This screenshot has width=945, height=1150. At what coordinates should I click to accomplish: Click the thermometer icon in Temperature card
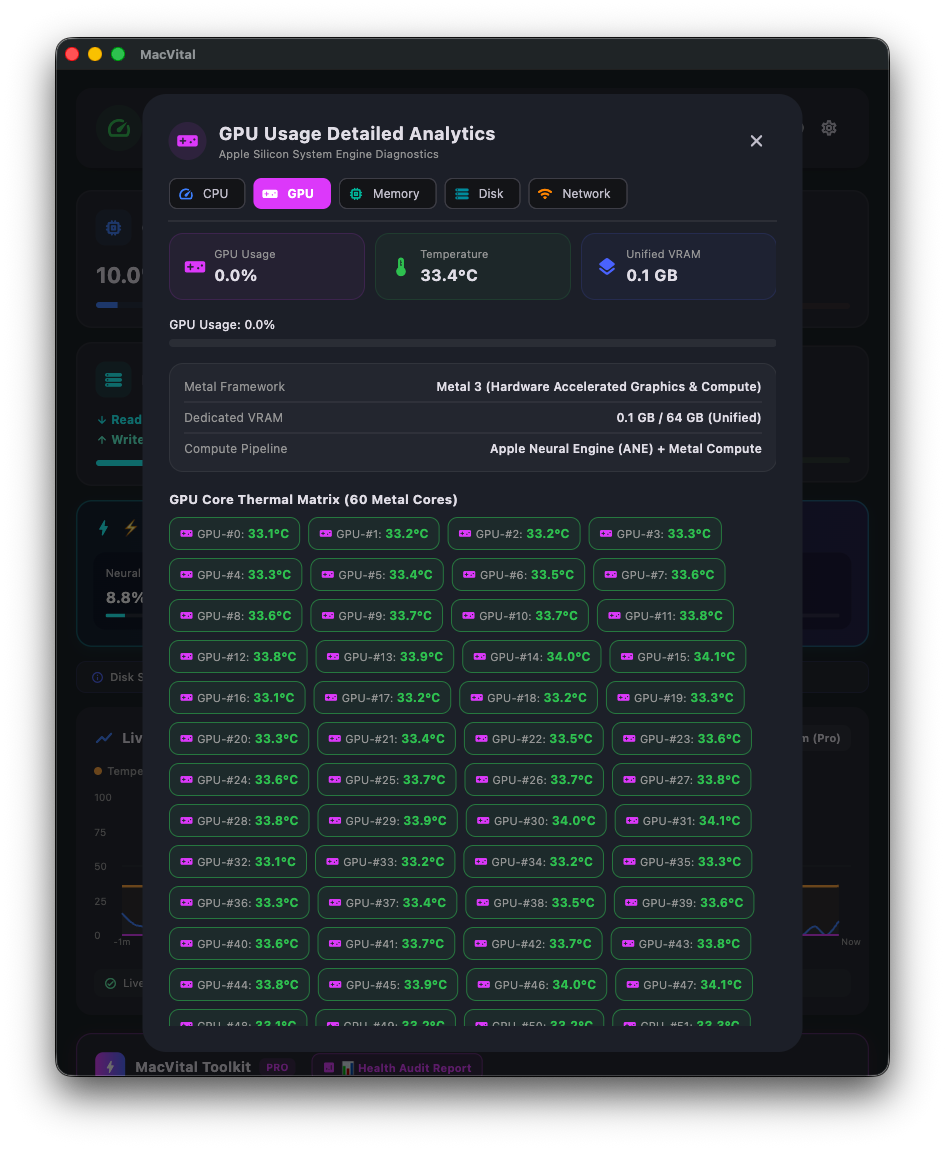[x=401, y=267]
